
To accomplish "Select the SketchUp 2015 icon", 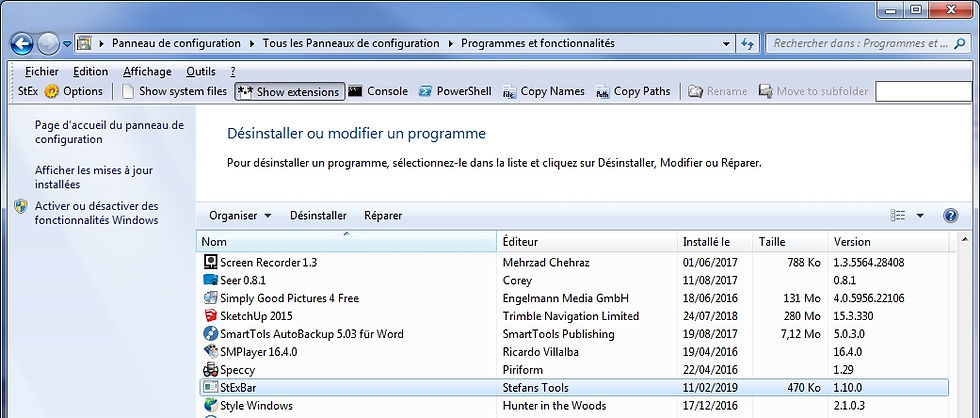I will [x=211, y=316].
